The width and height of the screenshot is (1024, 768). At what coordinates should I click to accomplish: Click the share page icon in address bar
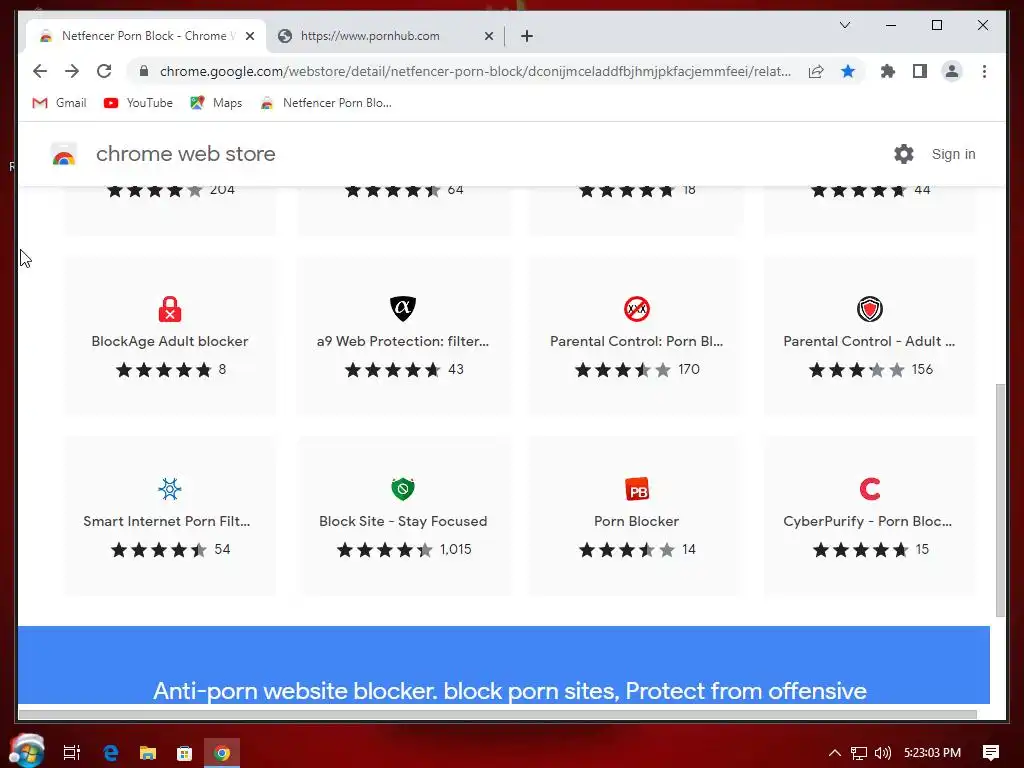pyautogui.click(x=816, y=71)
